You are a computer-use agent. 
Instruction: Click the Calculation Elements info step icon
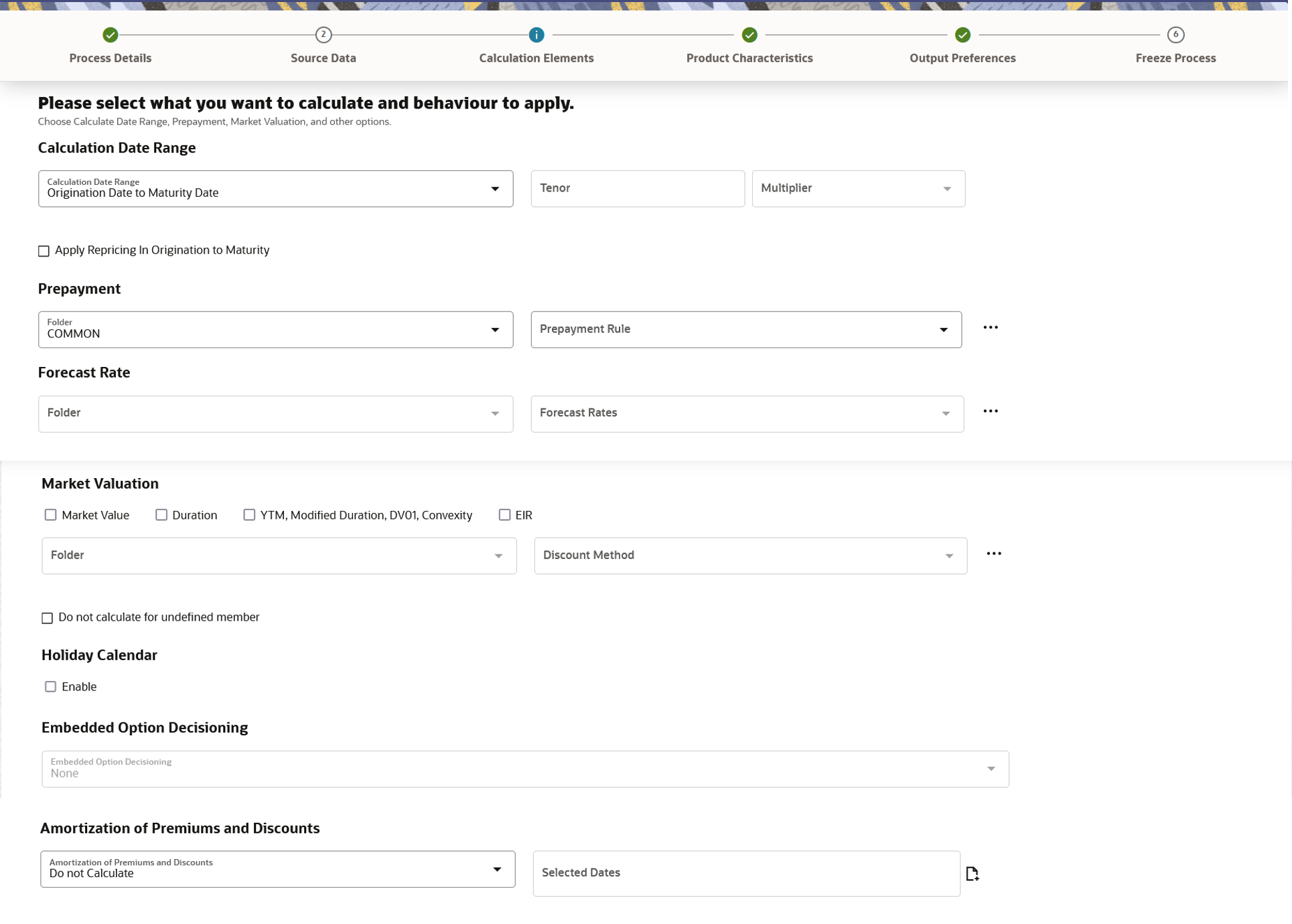coord(536,35)
